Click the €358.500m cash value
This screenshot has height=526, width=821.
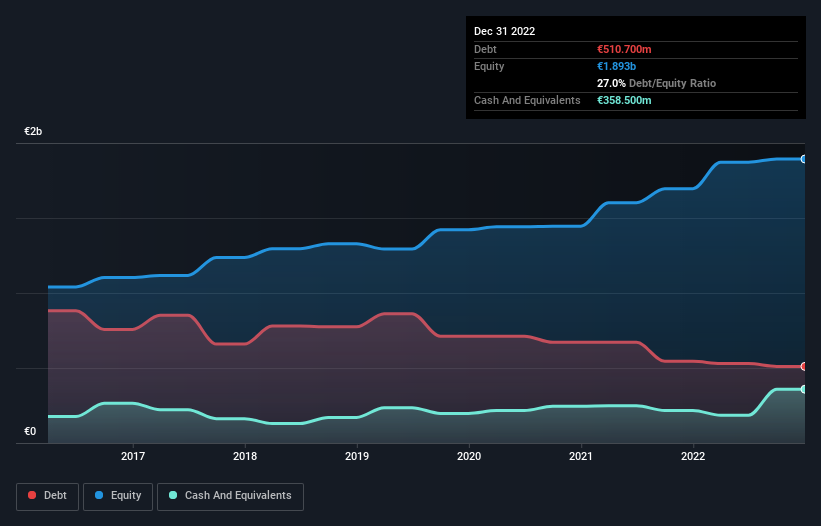624,100
